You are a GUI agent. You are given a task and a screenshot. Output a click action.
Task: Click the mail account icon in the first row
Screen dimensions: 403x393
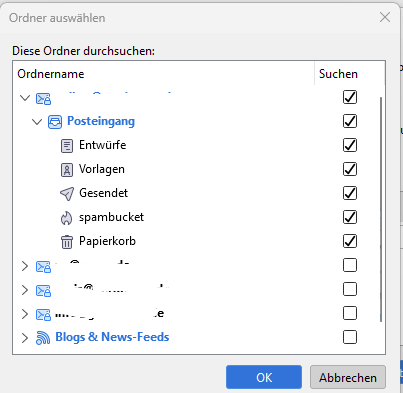click(43, 98)
